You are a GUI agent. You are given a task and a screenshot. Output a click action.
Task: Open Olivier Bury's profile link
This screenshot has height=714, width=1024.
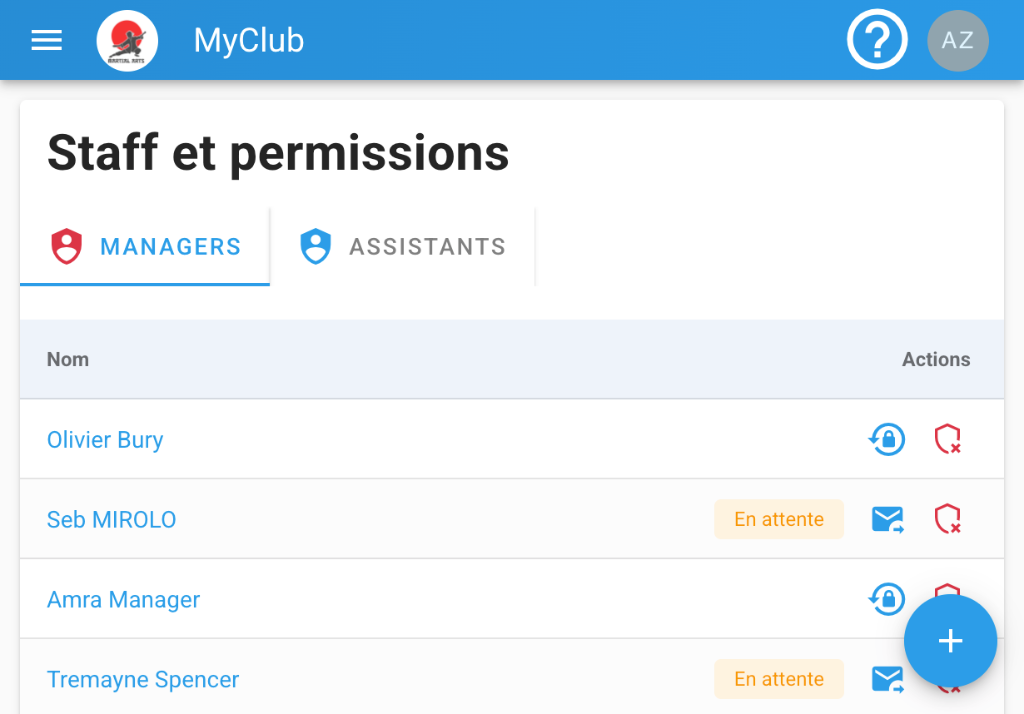pos(105,440)
